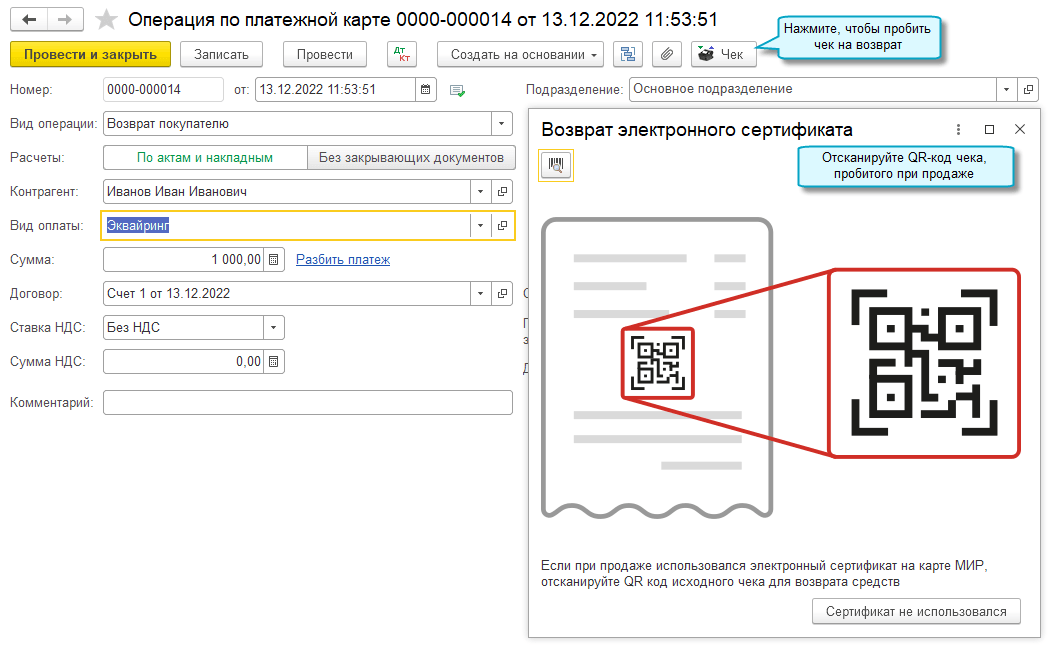Click the Подразделение text field
The height and width of the screenshot is (651, 1057).
click(813, 90)
